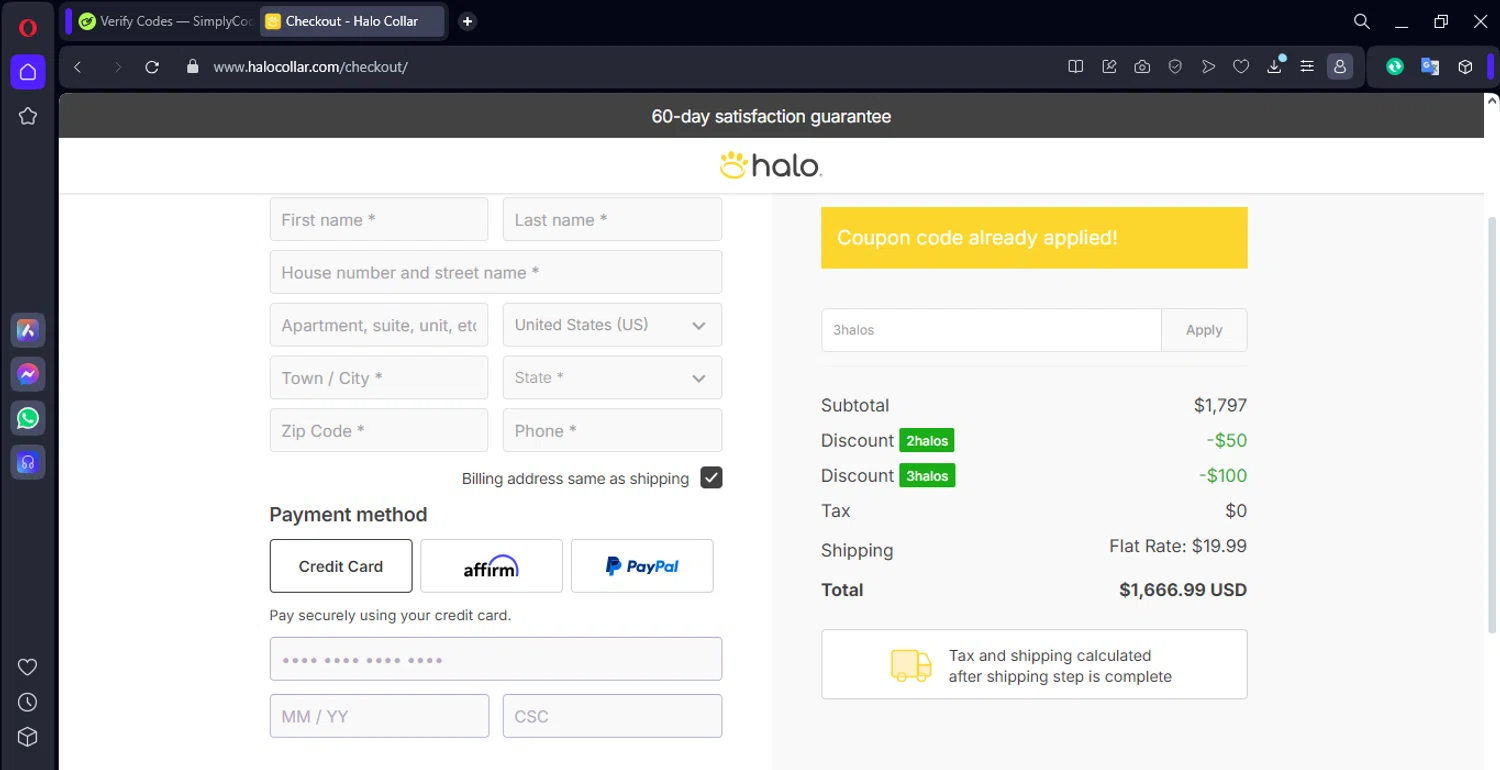Click the credit card number field
Viewport: 1500px width, 770px height.
(x=496, y=659)
